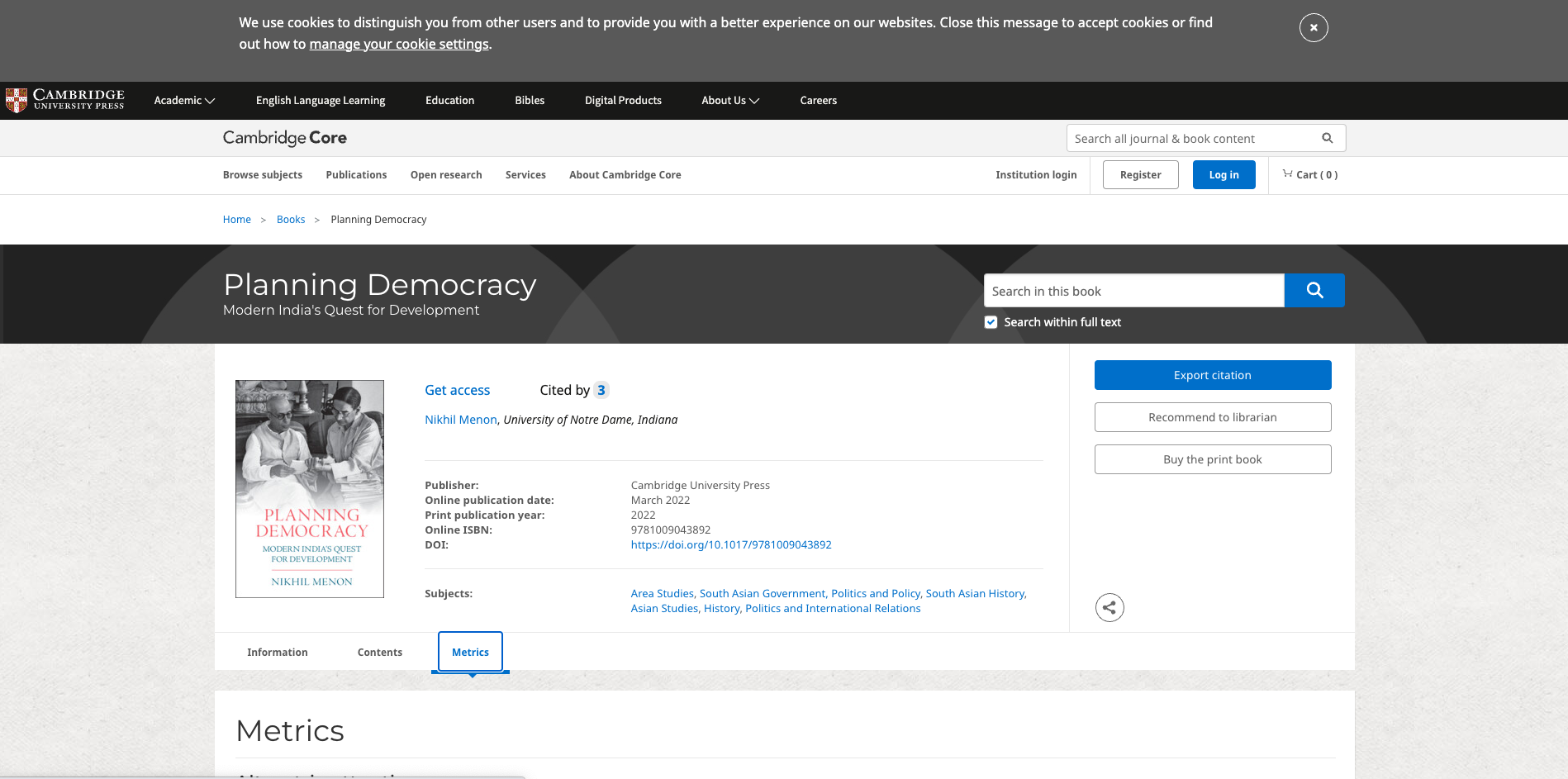Switch to the Information tab
The height and width of the screenshot is (779, 1568).
(277, 652)
